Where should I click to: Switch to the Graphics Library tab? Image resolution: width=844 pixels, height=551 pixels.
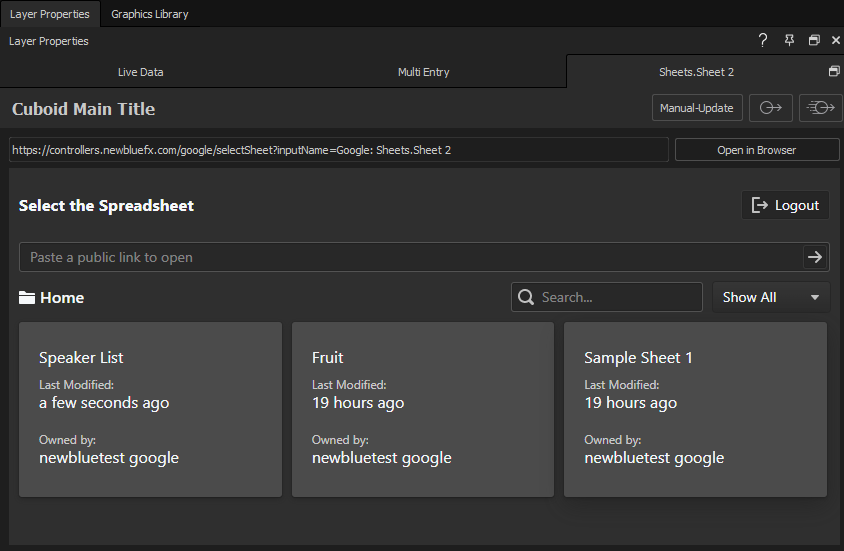[149, 14]
